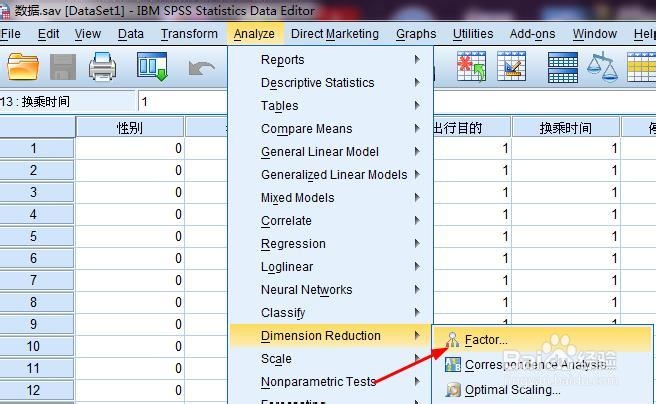Click the Insert Variable toolbar icon

point(511,66)
